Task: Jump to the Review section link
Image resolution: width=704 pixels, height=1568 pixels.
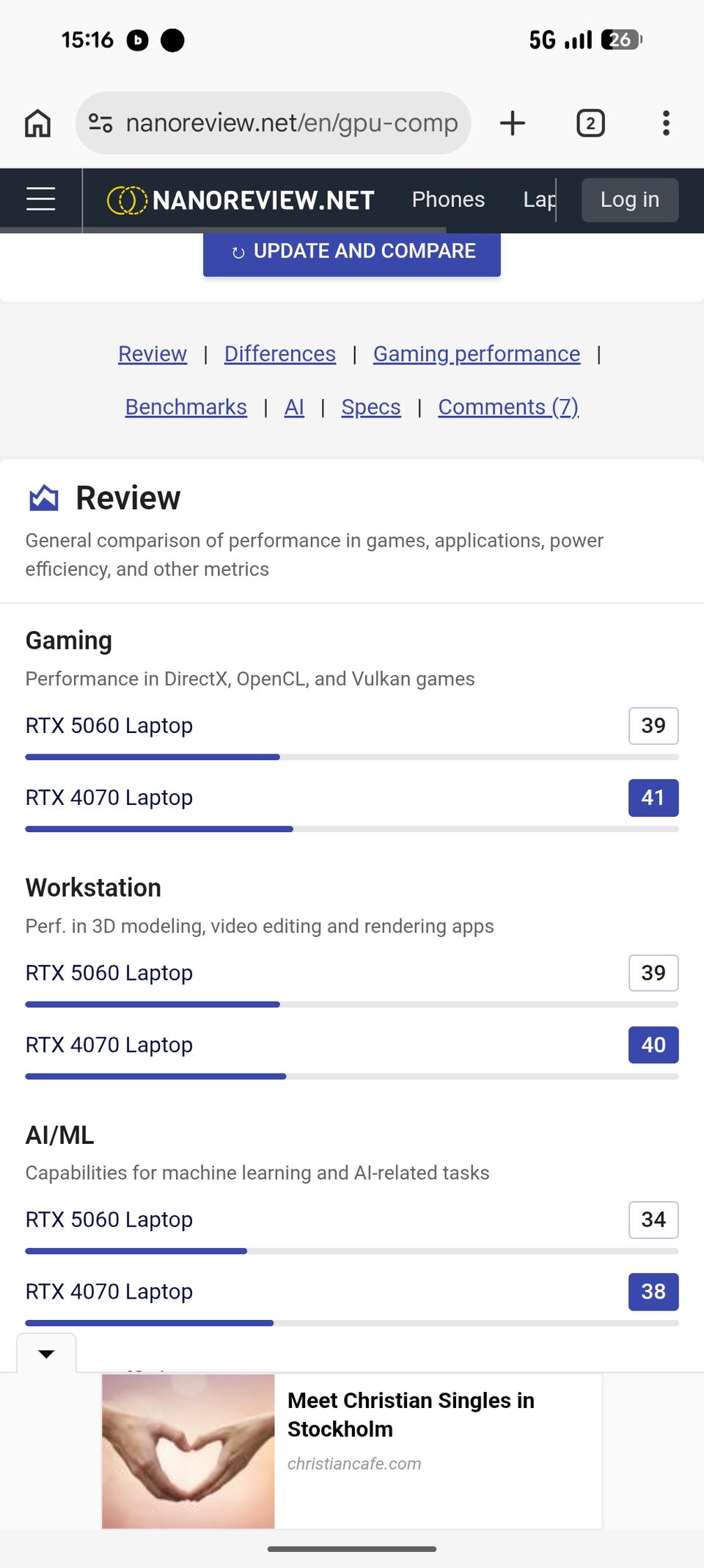Action: coord(153,354)
